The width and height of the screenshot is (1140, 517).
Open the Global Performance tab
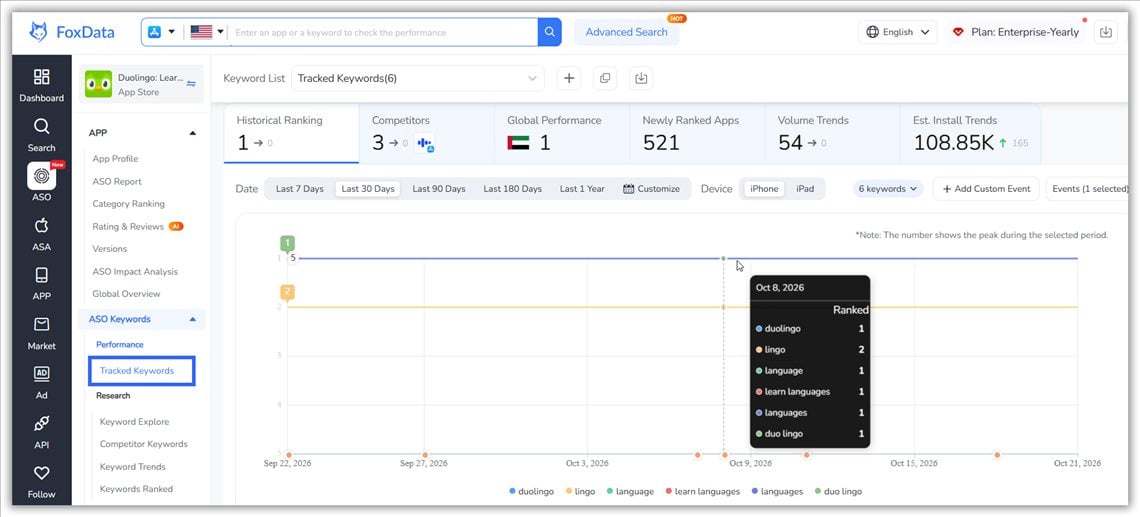562,134
